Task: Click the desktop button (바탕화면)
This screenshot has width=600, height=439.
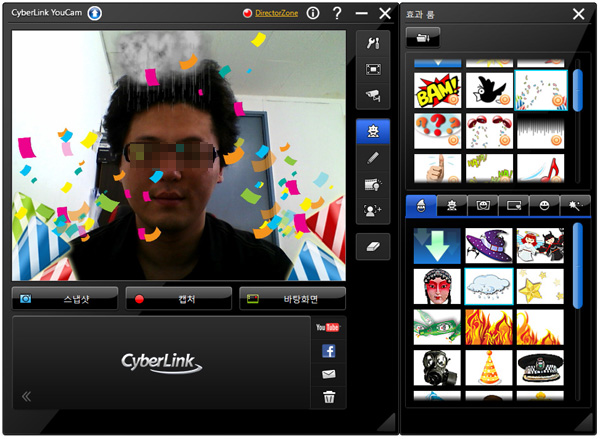Action: pyautogui.click(x=292, y=299)
